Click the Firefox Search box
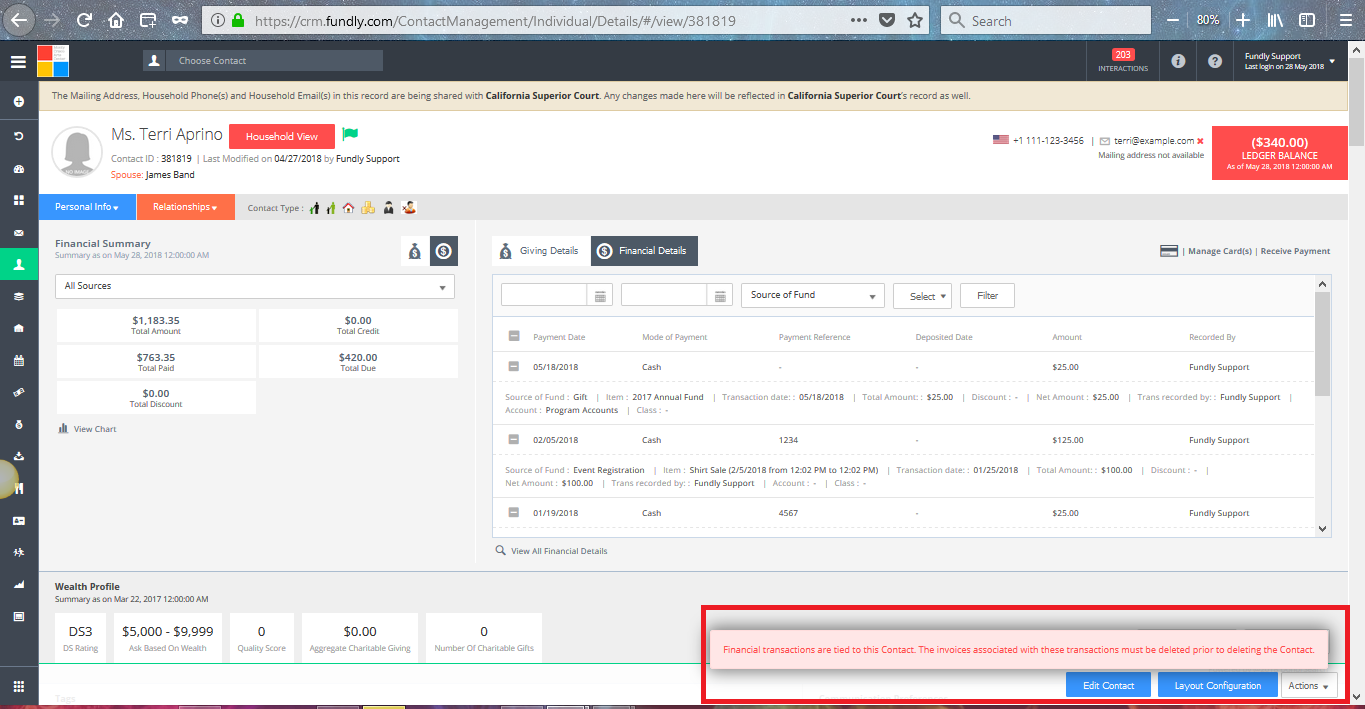 pyautogui.click(x=1048, y=20)
